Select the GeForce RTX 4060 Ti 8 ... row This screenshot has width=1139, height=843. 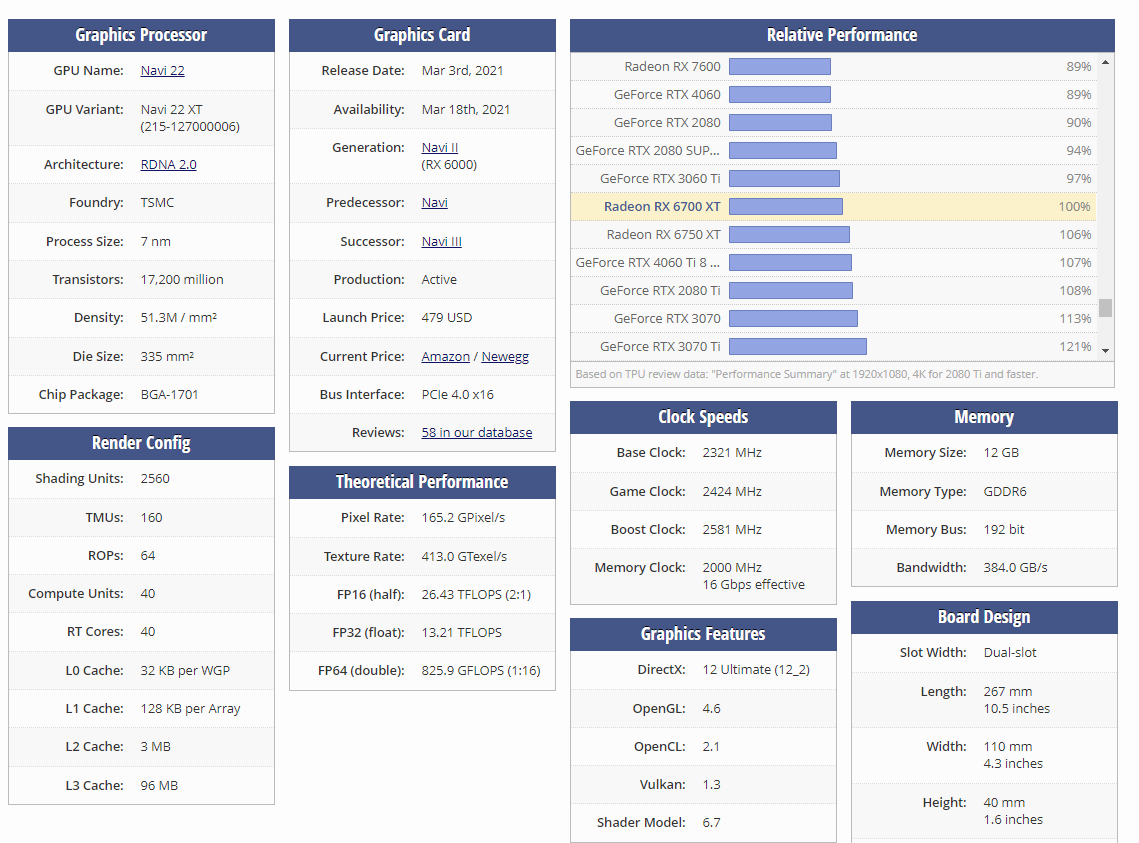[833, 263]
